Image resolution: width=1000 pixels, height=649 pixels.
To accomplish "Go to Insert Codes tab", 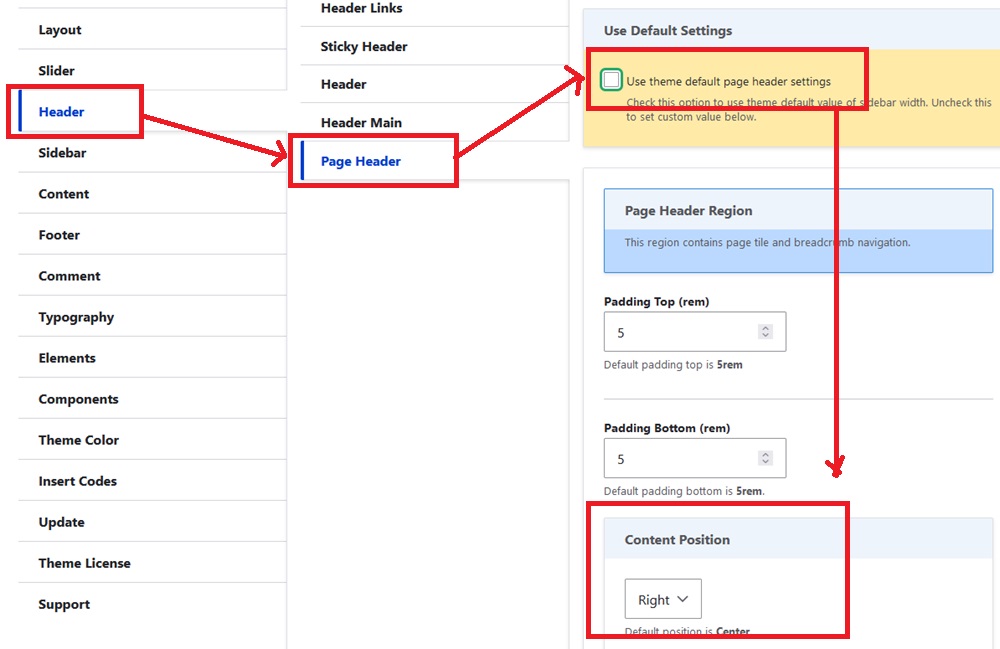I will pos(78,481).
